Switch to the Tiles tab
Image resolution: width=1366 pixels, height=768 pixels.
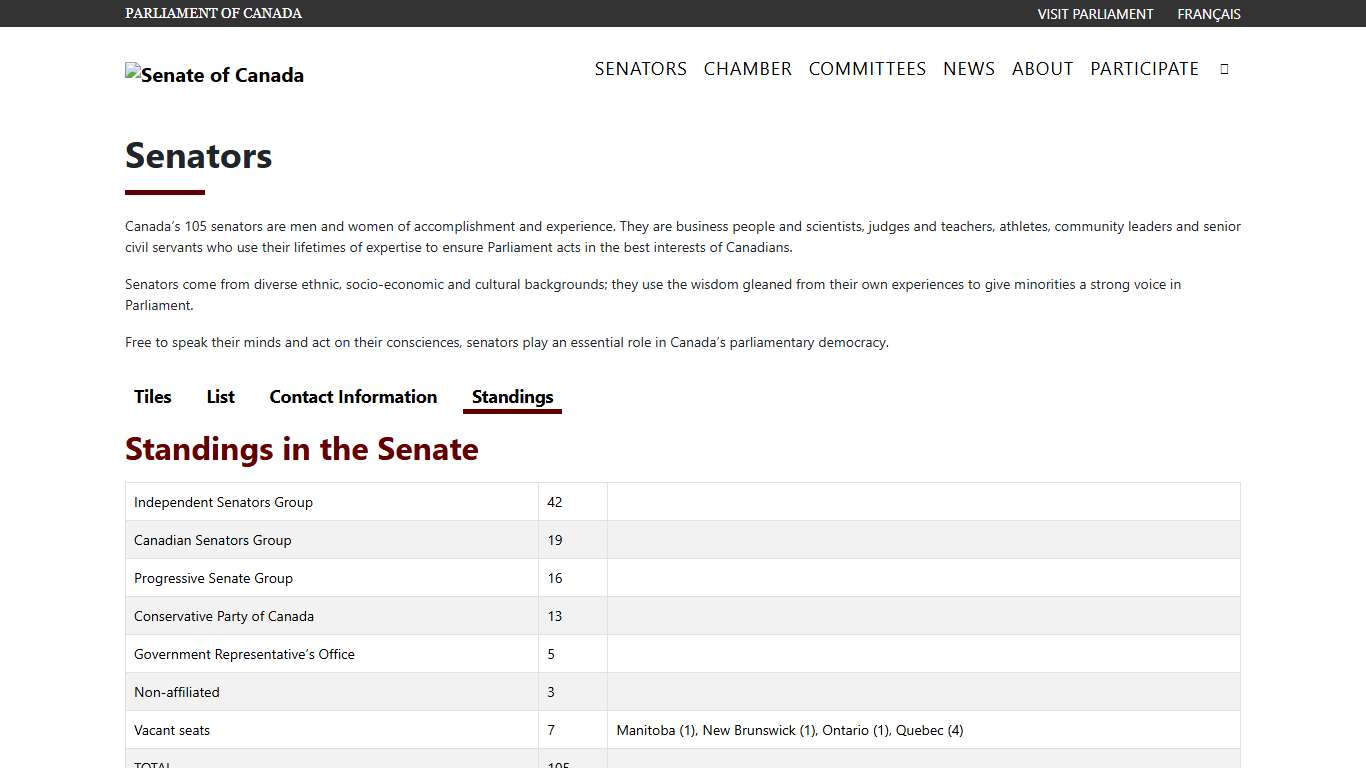click(152, 397)
